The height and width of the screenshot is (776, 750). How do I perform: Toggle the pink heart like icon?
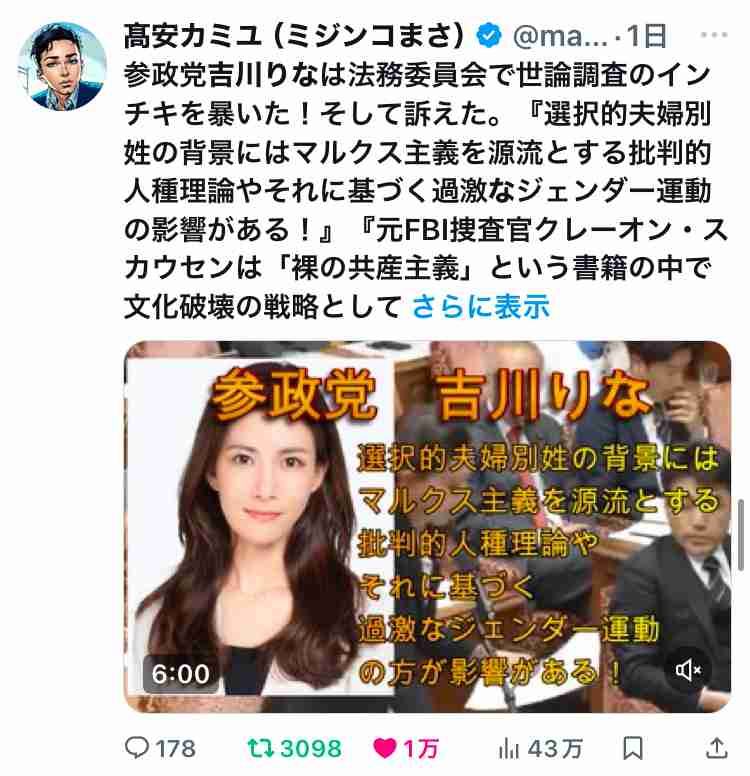point(385,748)
